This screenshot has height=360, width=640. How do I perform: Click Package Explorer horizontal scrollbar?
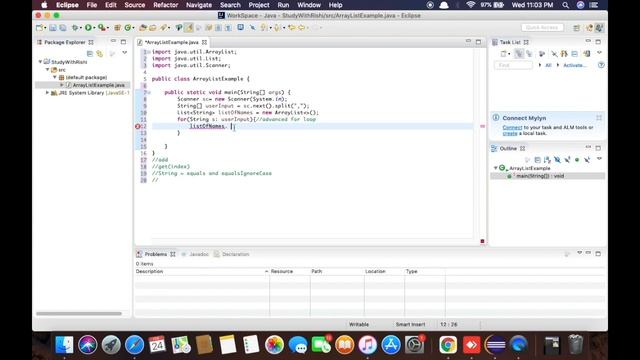pyautogui.click(x=79, y=313)
